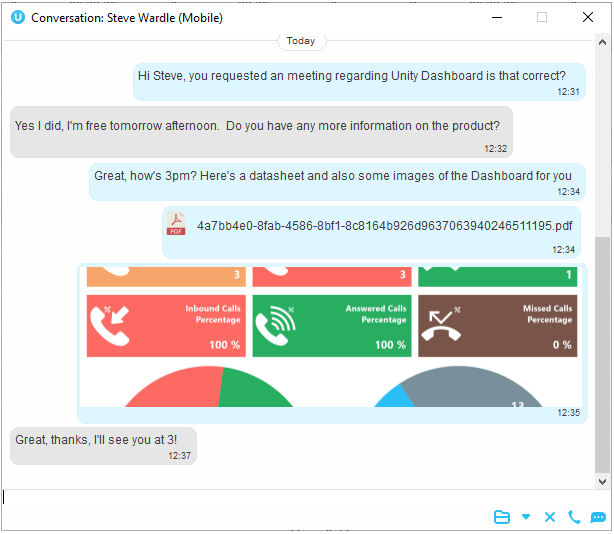
Task: Open the attached PDF datasheet filename
Action: [384, 225]
